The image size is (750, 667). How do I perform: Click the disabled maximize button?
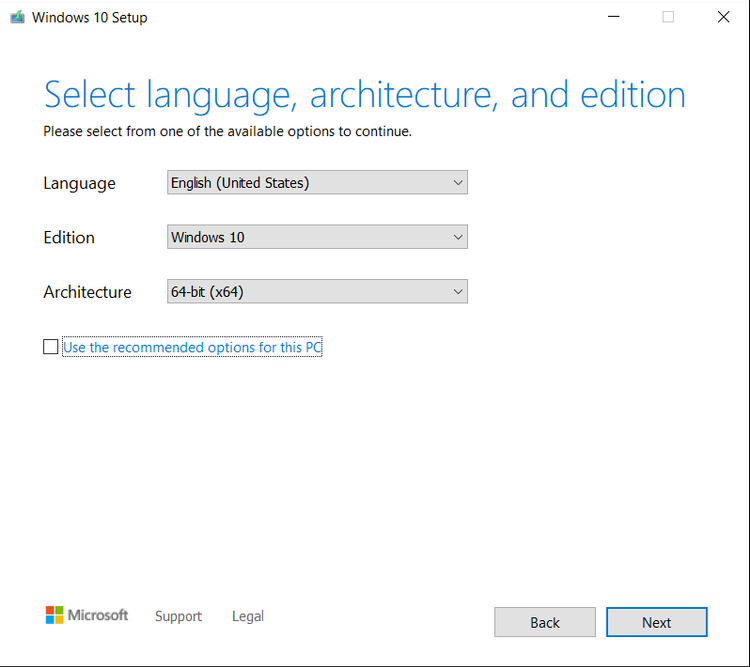[668, 17]
